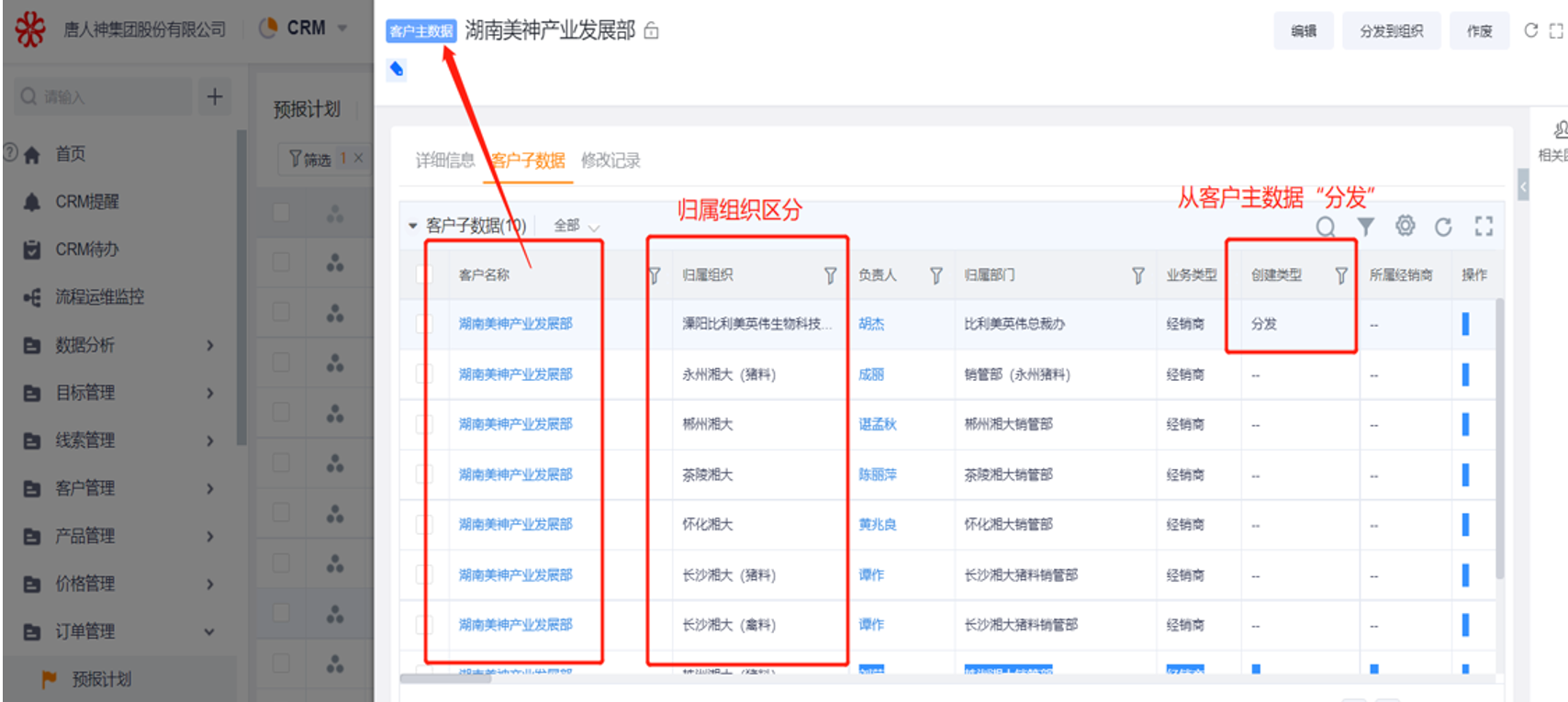Screen dimensions: 1568x702
Task: Click the CRM待办 clipboard icon
Action: click(x=32, y=250)
